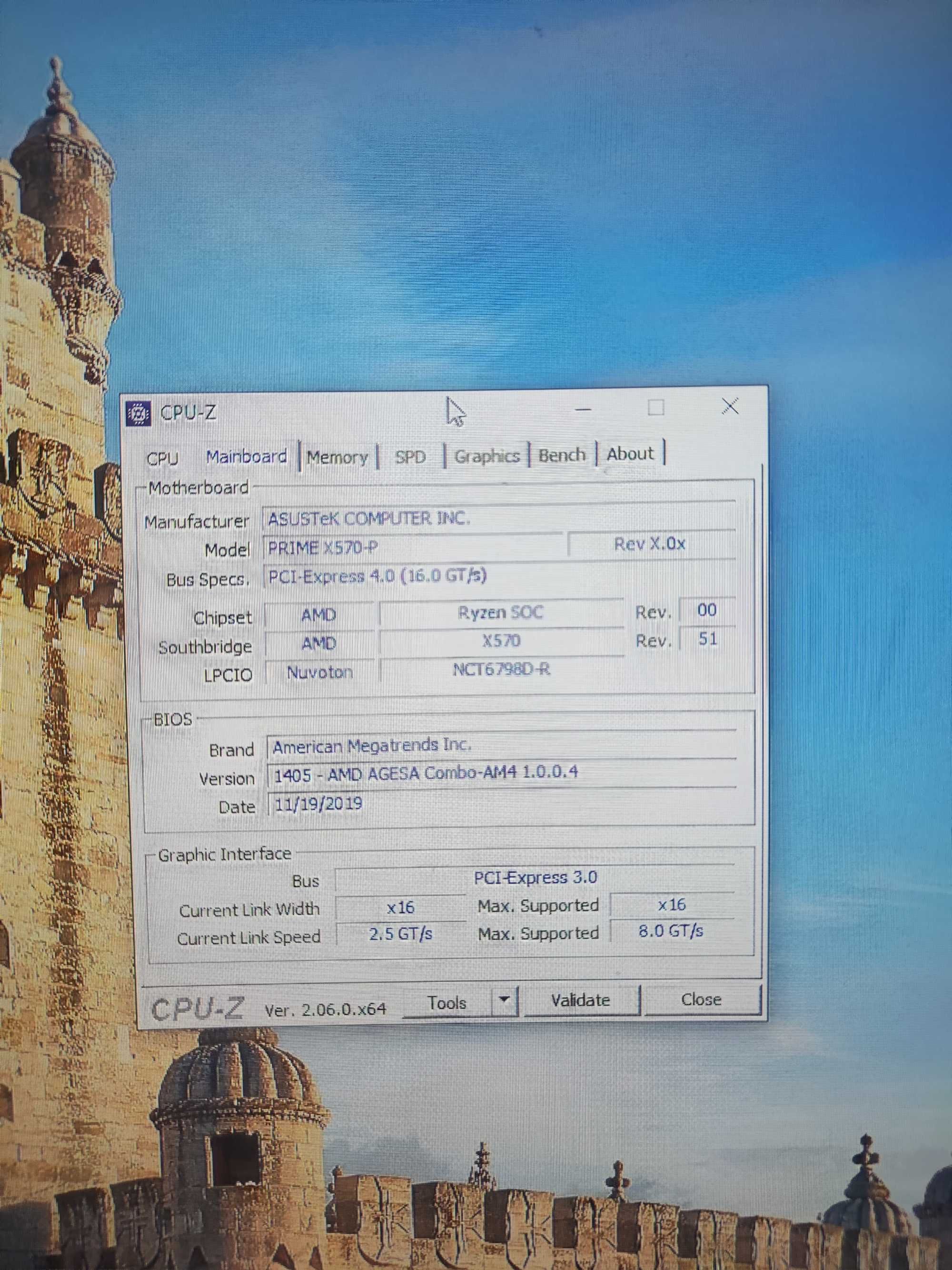952x1270 pixels.
Task: Click Bus Specs value PCI-Express 4.0
Action: pyautogui.click(x=499, y=575)
